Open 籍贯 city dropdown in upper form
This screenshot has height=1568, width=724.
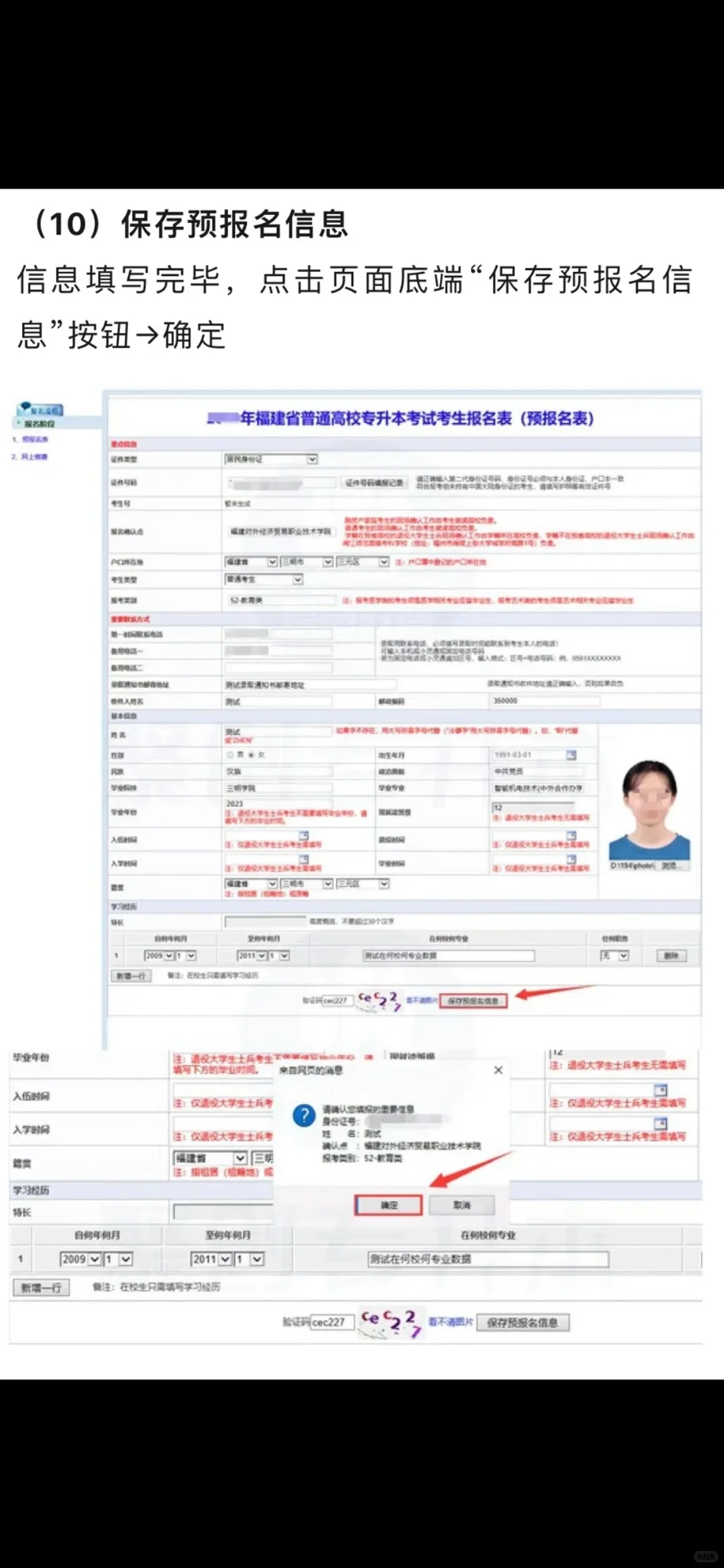pyautogui.click(x=306, y=884)
